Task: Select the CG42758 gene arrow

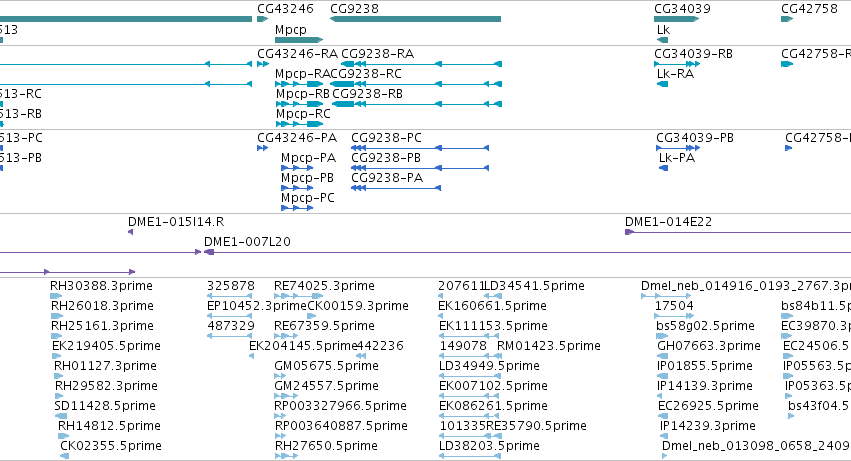Action: (x=787, y=20)
